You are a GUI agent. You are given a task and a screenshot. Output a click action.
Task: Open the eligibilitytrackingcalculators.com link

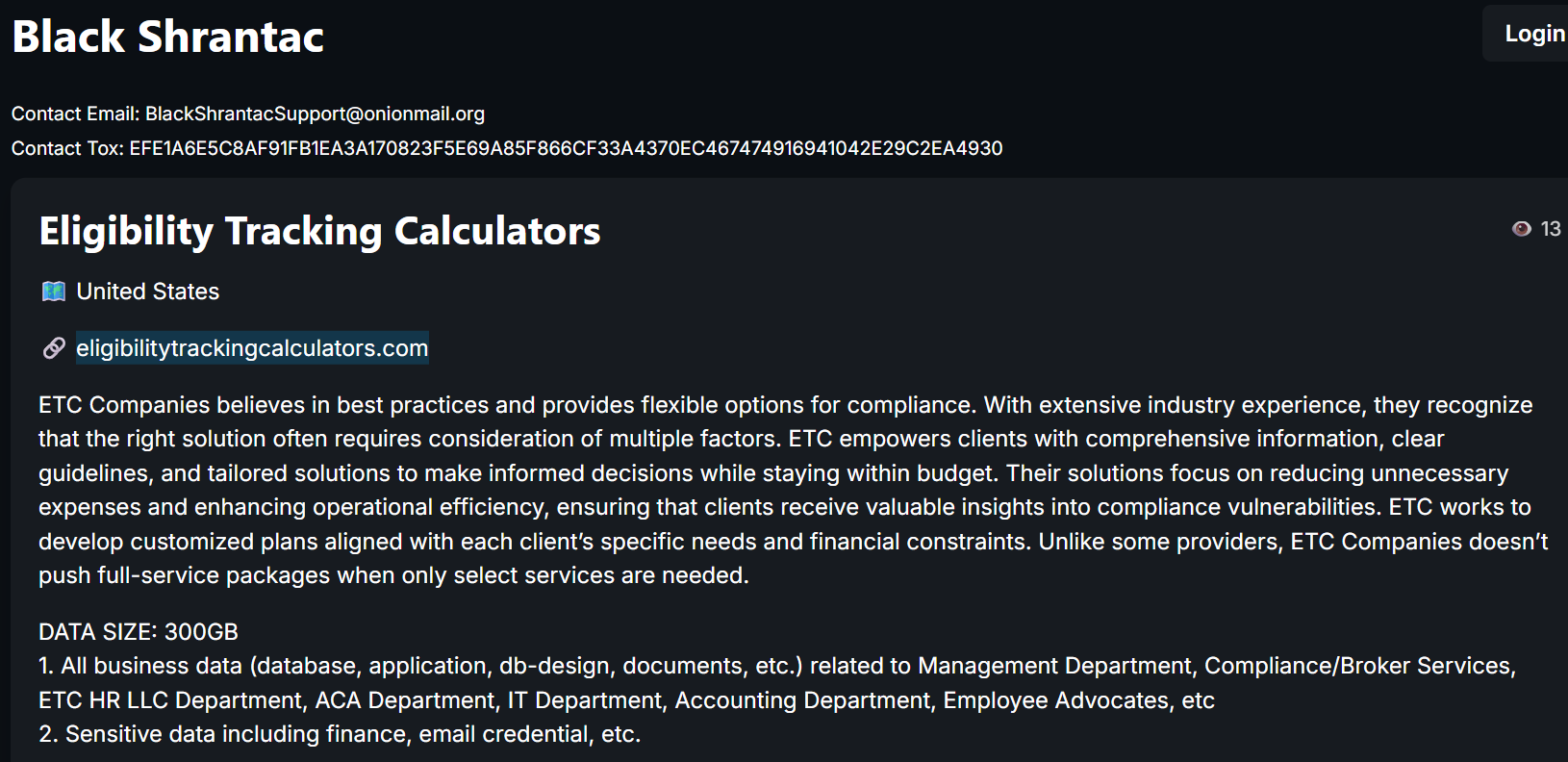(x=252, y=348)
